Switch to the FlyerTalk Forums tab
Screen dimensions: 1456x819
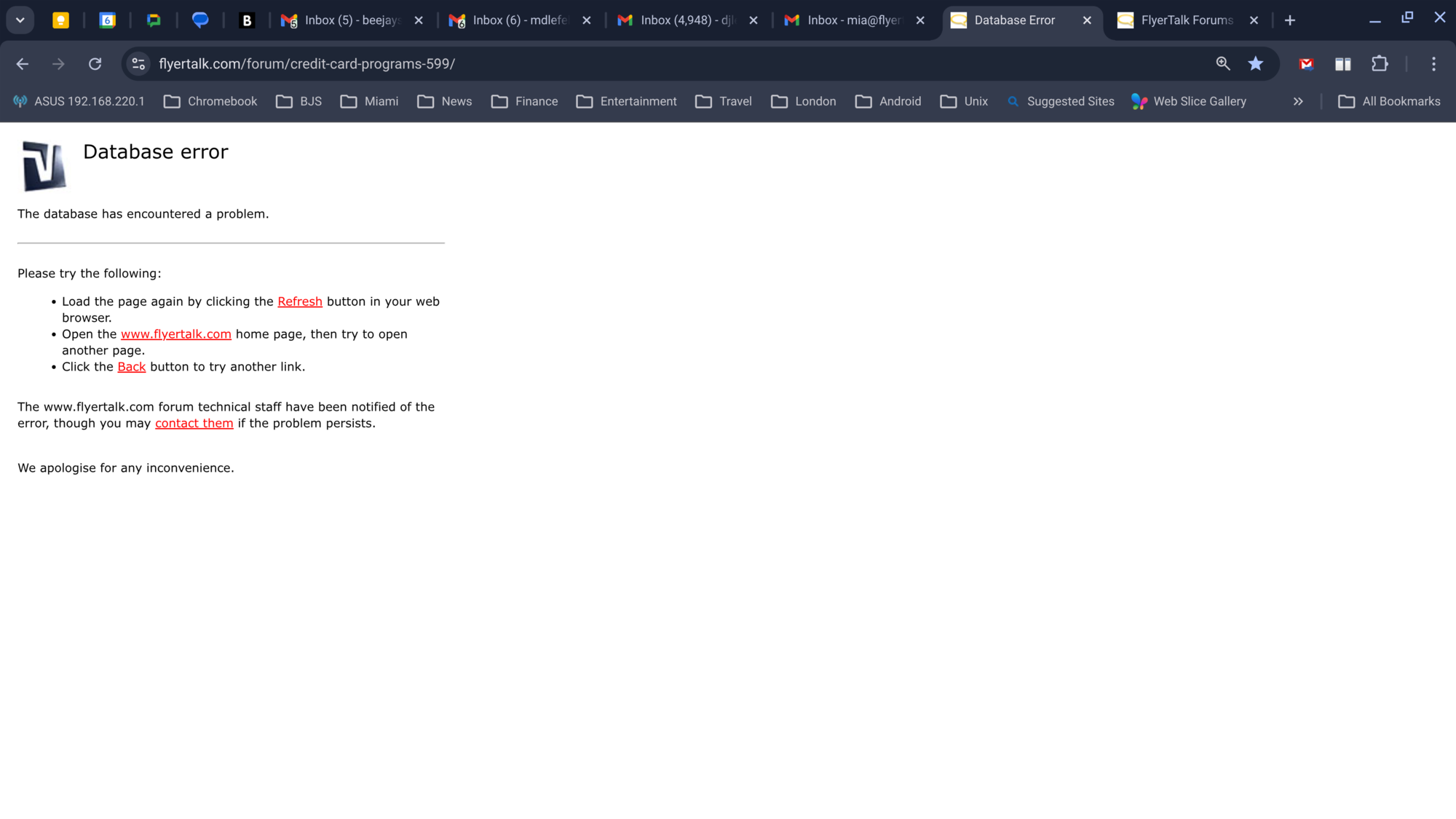tap(1187, 20)
